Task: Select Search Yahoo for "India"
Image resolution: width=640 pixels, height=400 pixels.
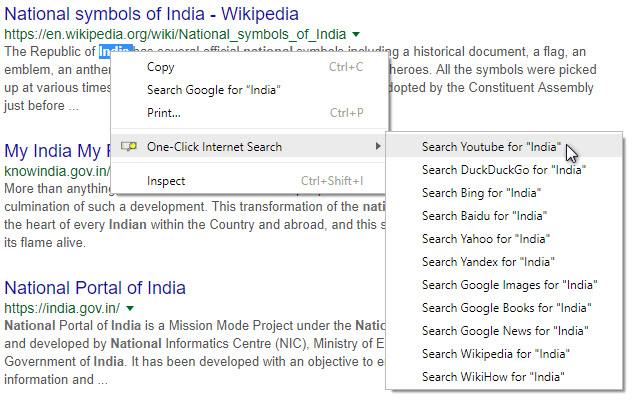Action: click(x=486, y=239)
